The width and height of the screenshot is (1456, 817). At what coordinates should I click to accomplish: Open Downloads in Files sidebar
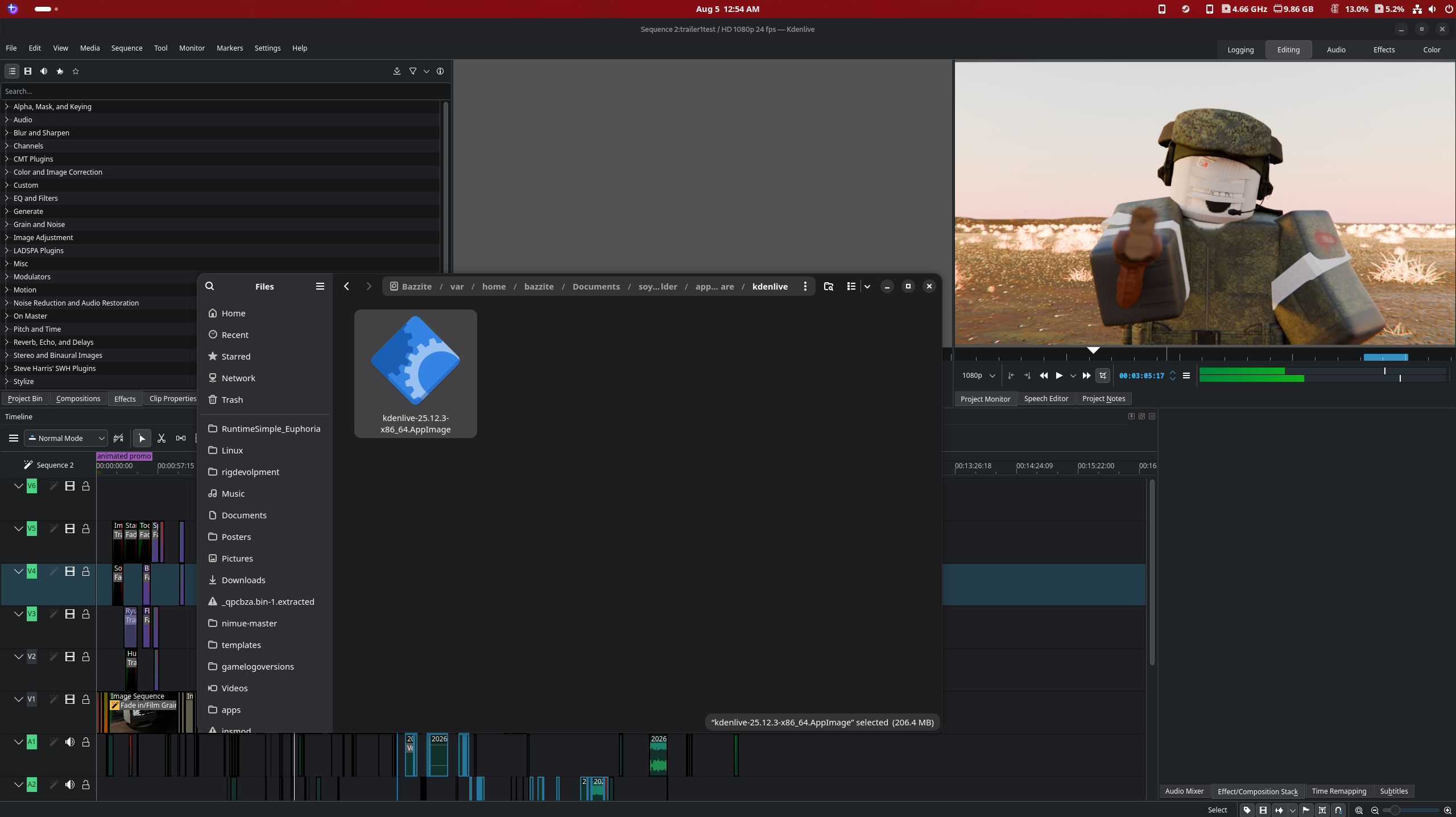coord(265,580)
